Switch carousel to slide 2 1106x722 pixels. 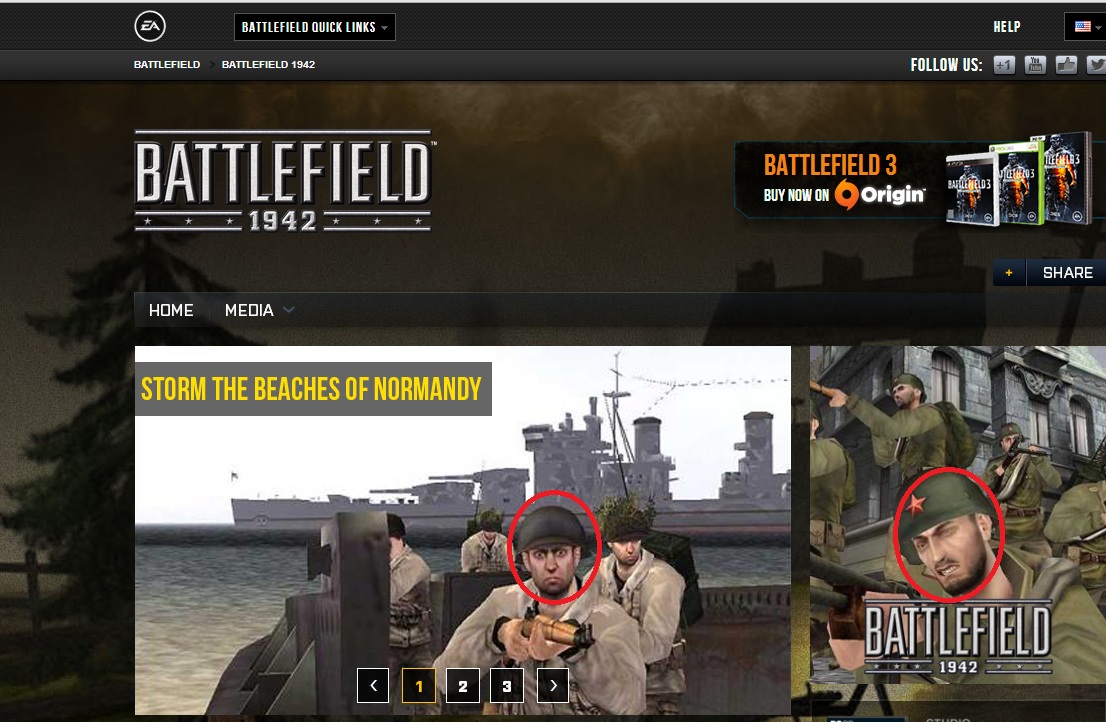tap(463, 685)
